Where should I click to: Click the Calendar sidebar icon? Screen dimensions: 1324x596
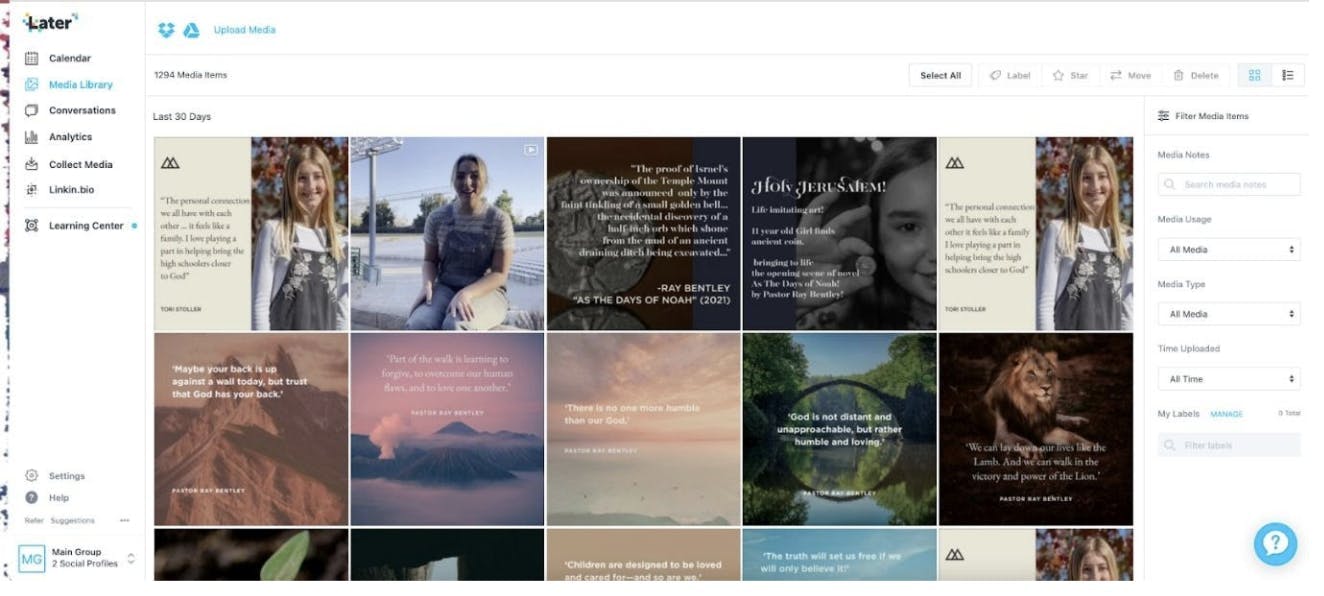31,58
